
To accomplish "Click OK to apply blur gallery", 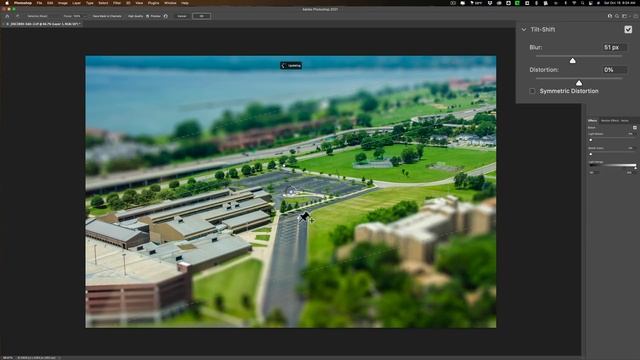I will (201, 16).
